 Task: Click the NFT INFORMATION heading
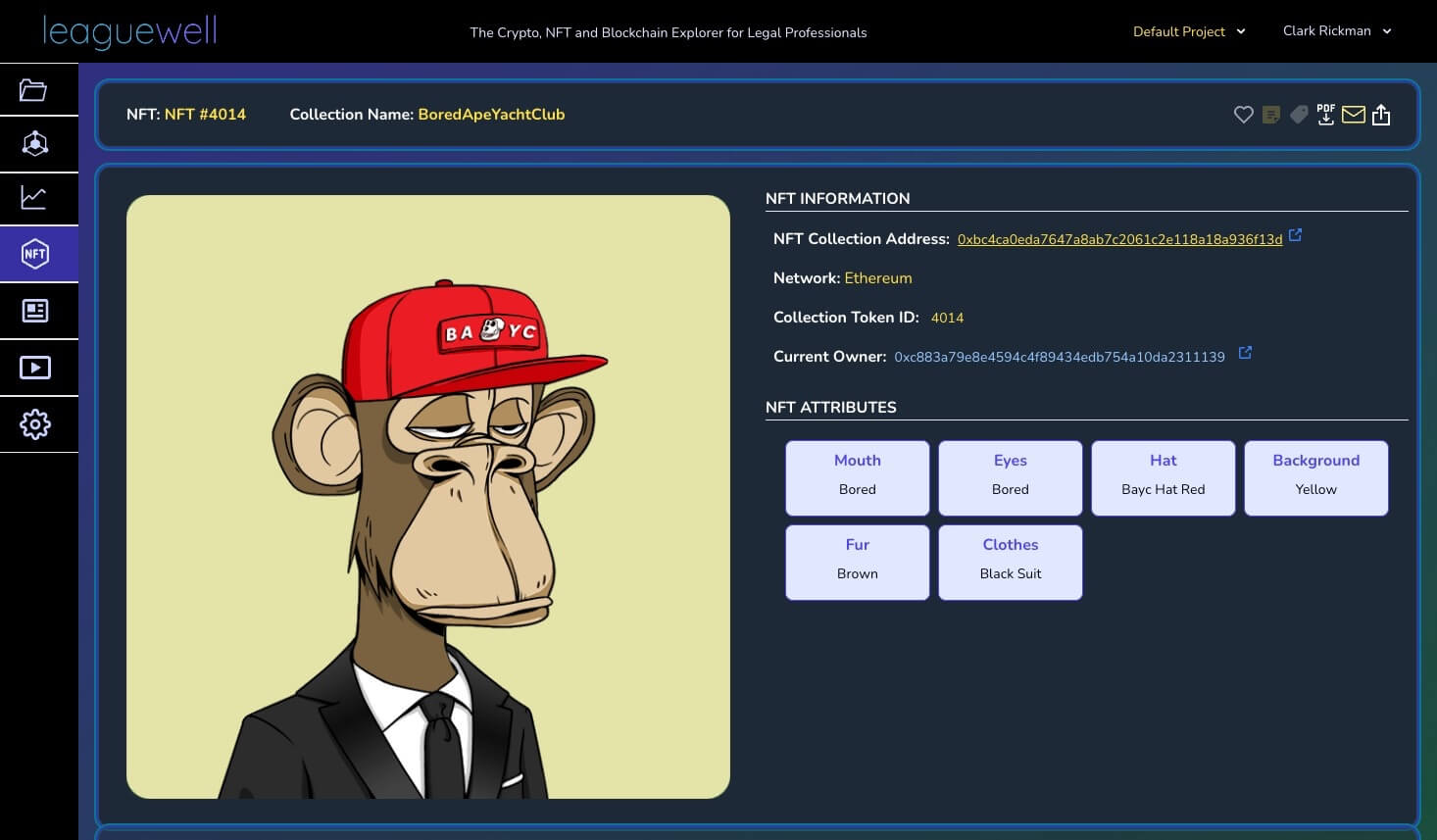838,198
